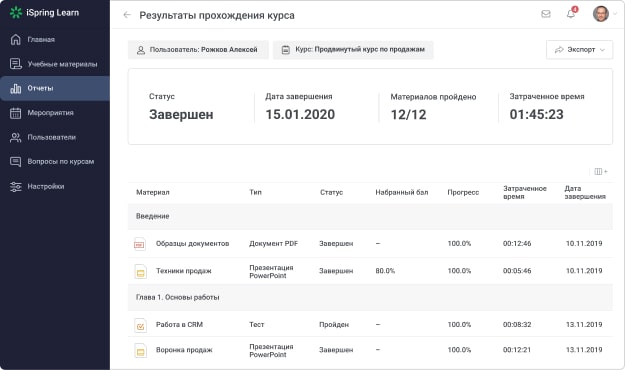Click the time 00:05:46
625x370 pixels.
(517, 271)
